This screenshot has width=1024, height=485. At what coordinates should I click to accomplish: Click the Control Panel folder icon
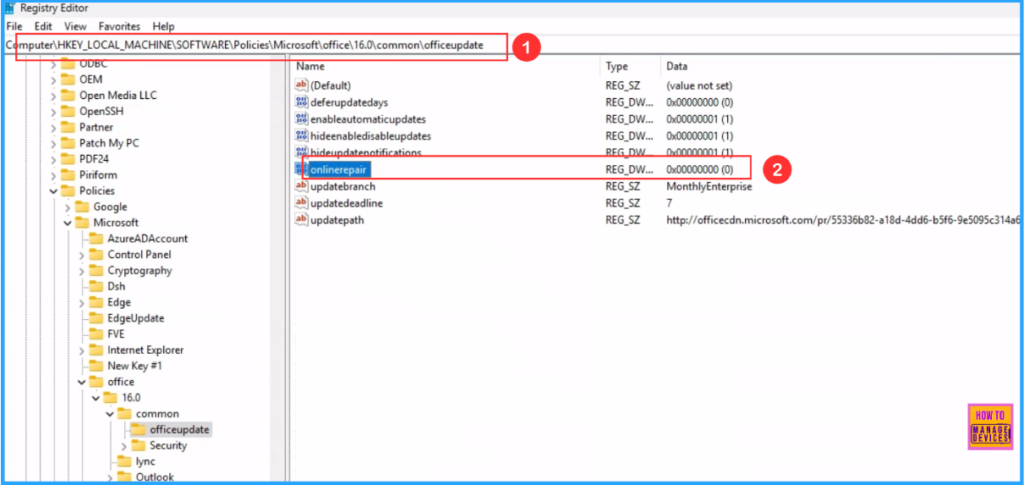tap(96, 255)
